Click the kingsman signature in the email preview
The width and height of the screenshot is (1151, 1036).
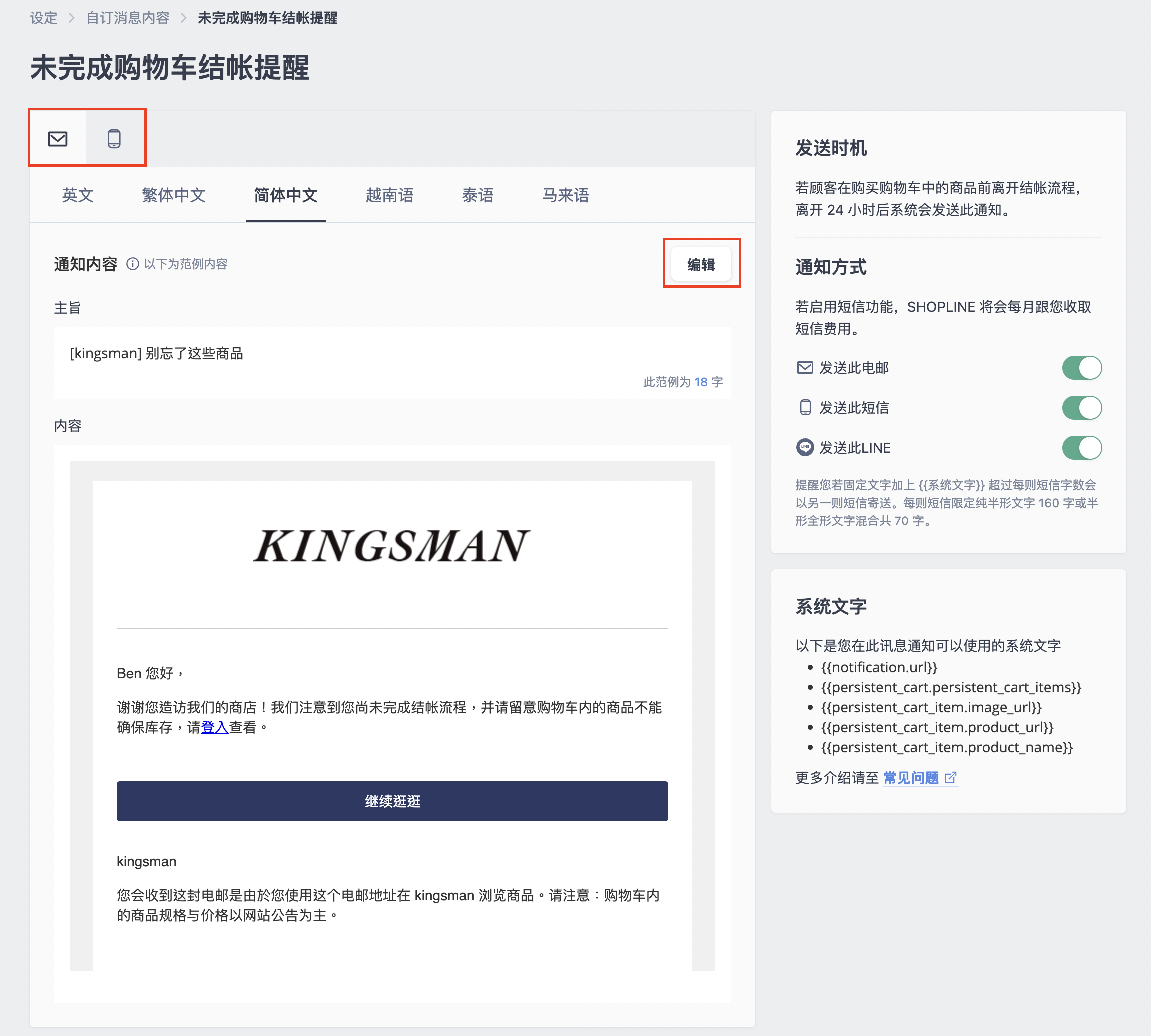[x=146, y=861]
